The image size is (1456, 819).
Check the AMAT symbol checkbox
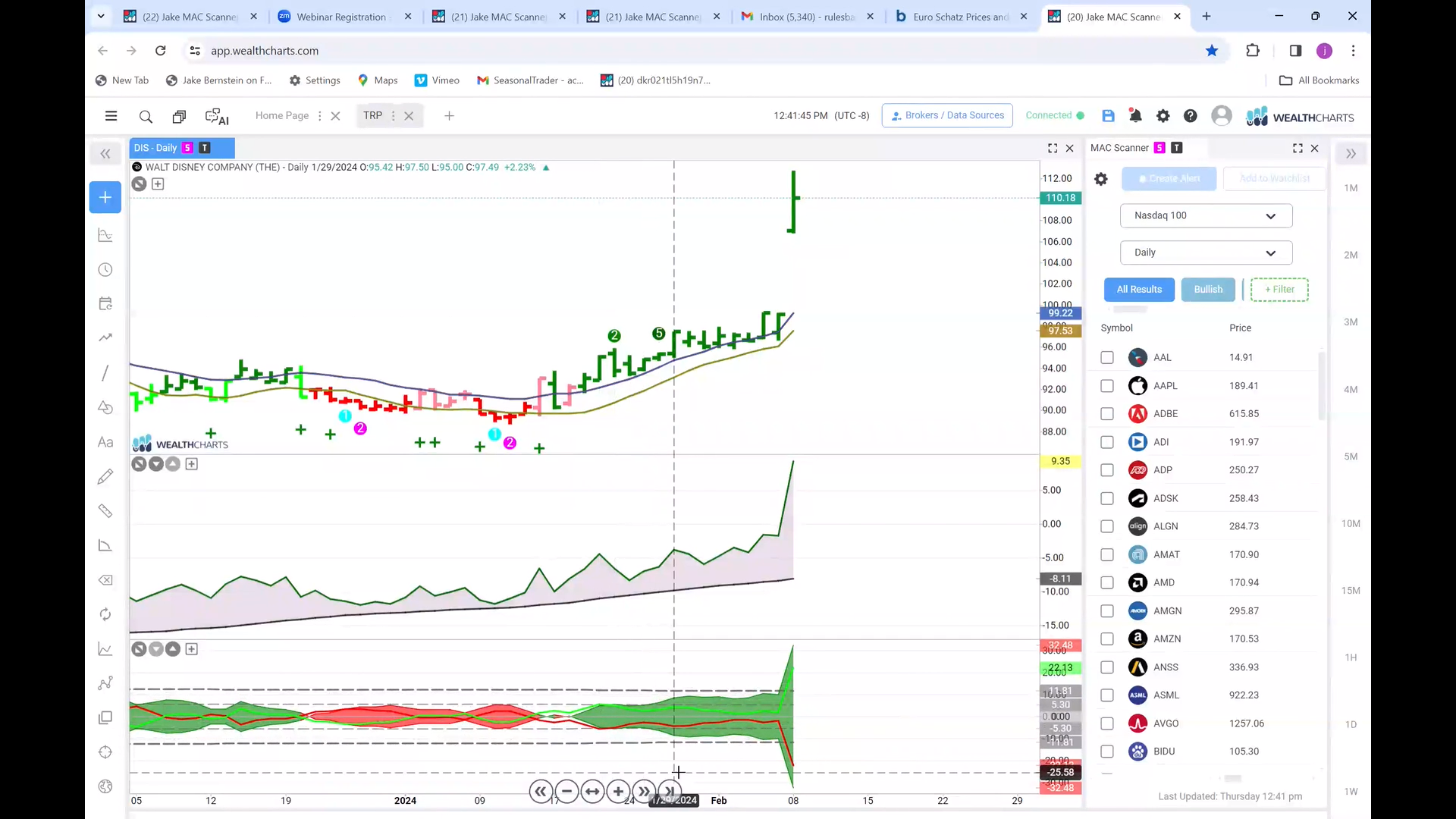tap(1107, 554)
